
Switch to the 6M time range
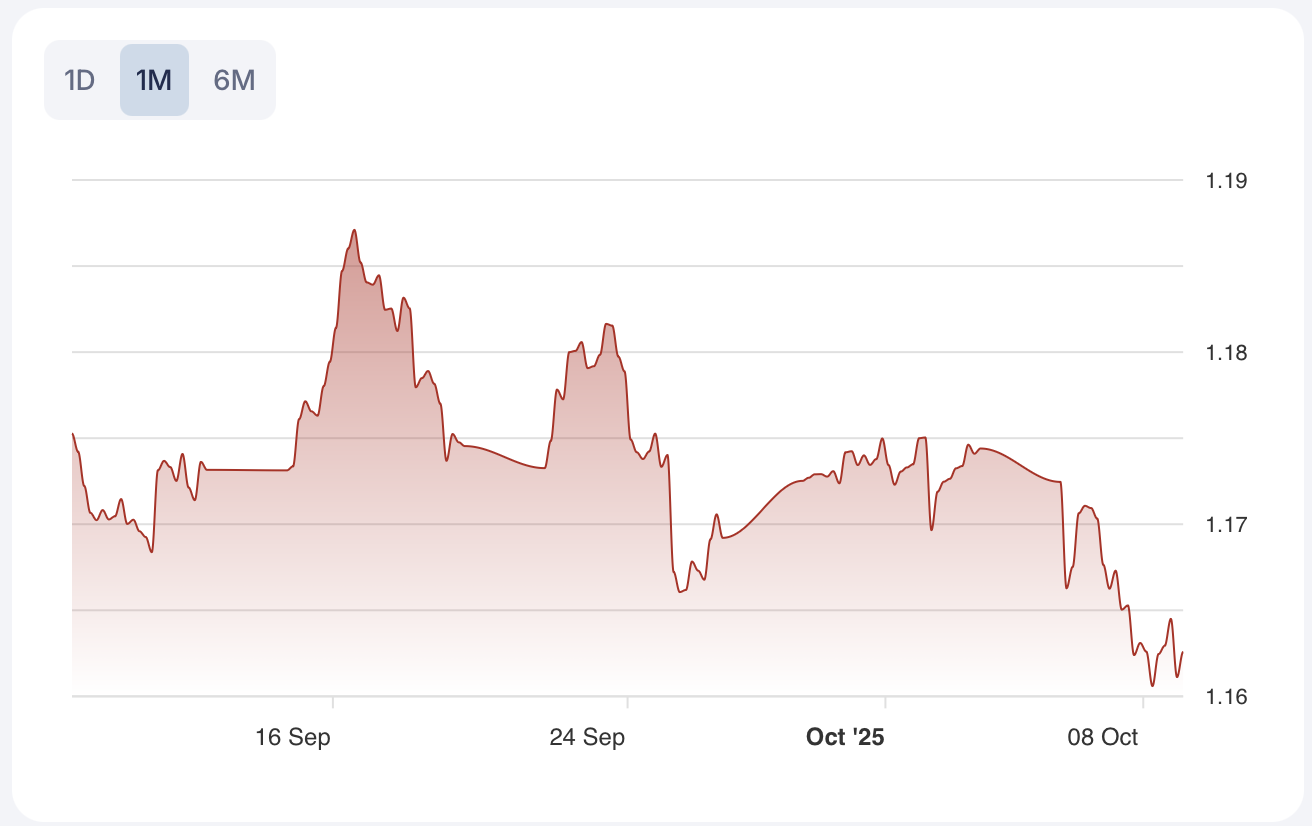pos(235,80)
